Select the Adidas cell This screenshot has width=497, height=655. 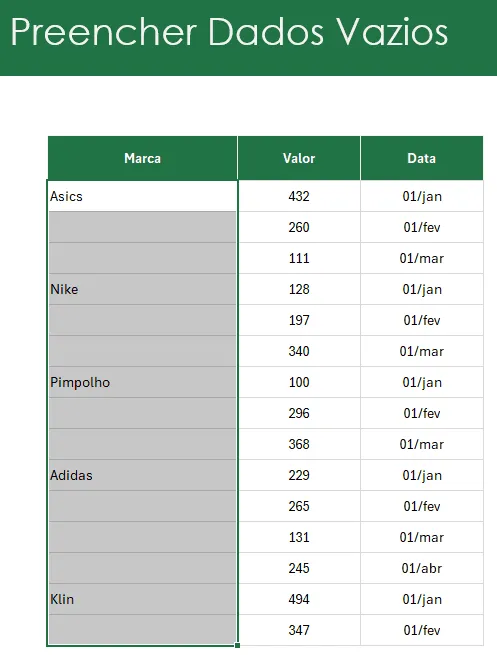142,475
